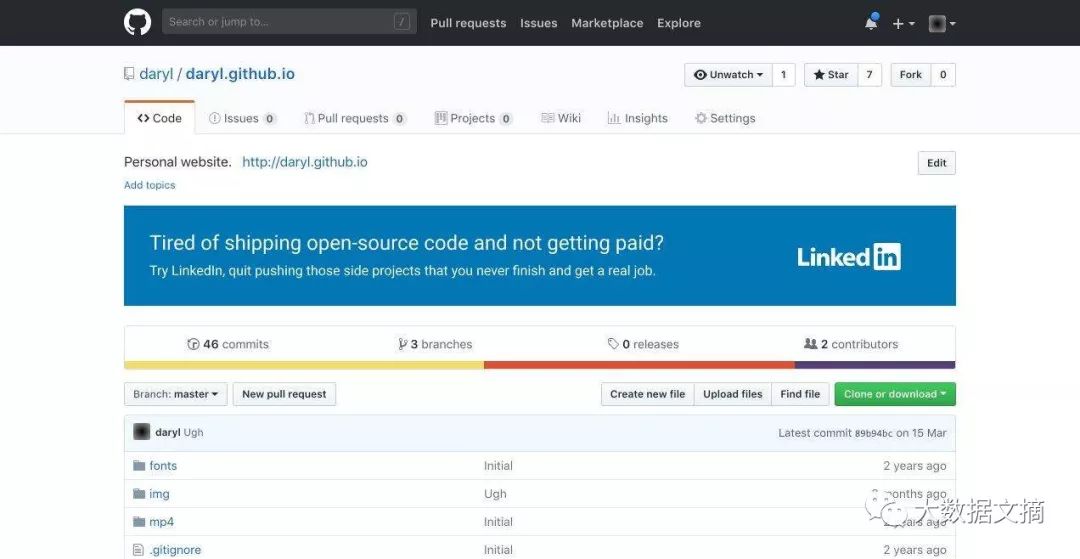Go to Marketplace in the top navigation

pyautogui.click(x=607, y=23)
